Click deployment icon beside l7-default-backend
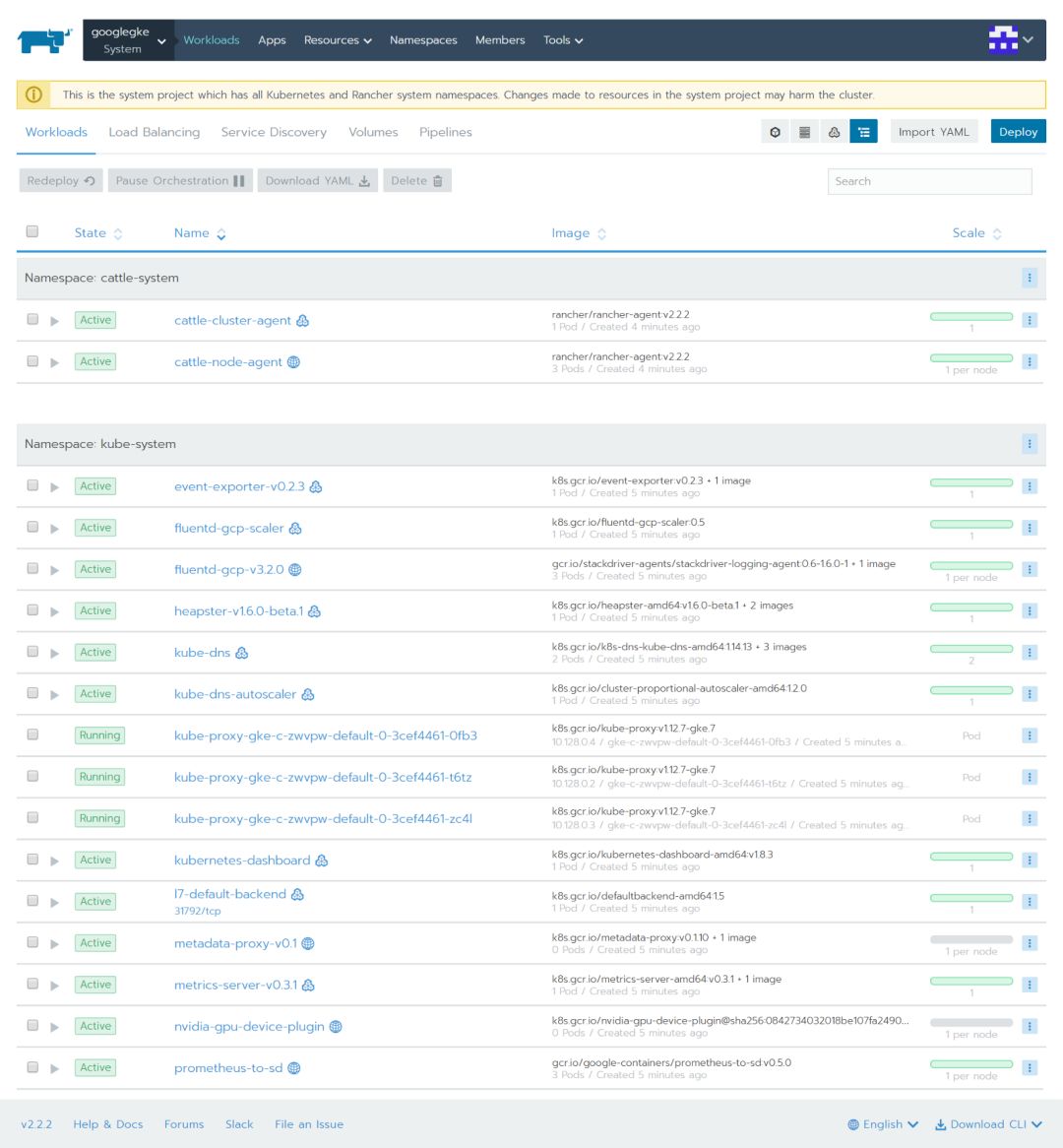Viewport: 1063px width, 1148px height. coord(297,894)
